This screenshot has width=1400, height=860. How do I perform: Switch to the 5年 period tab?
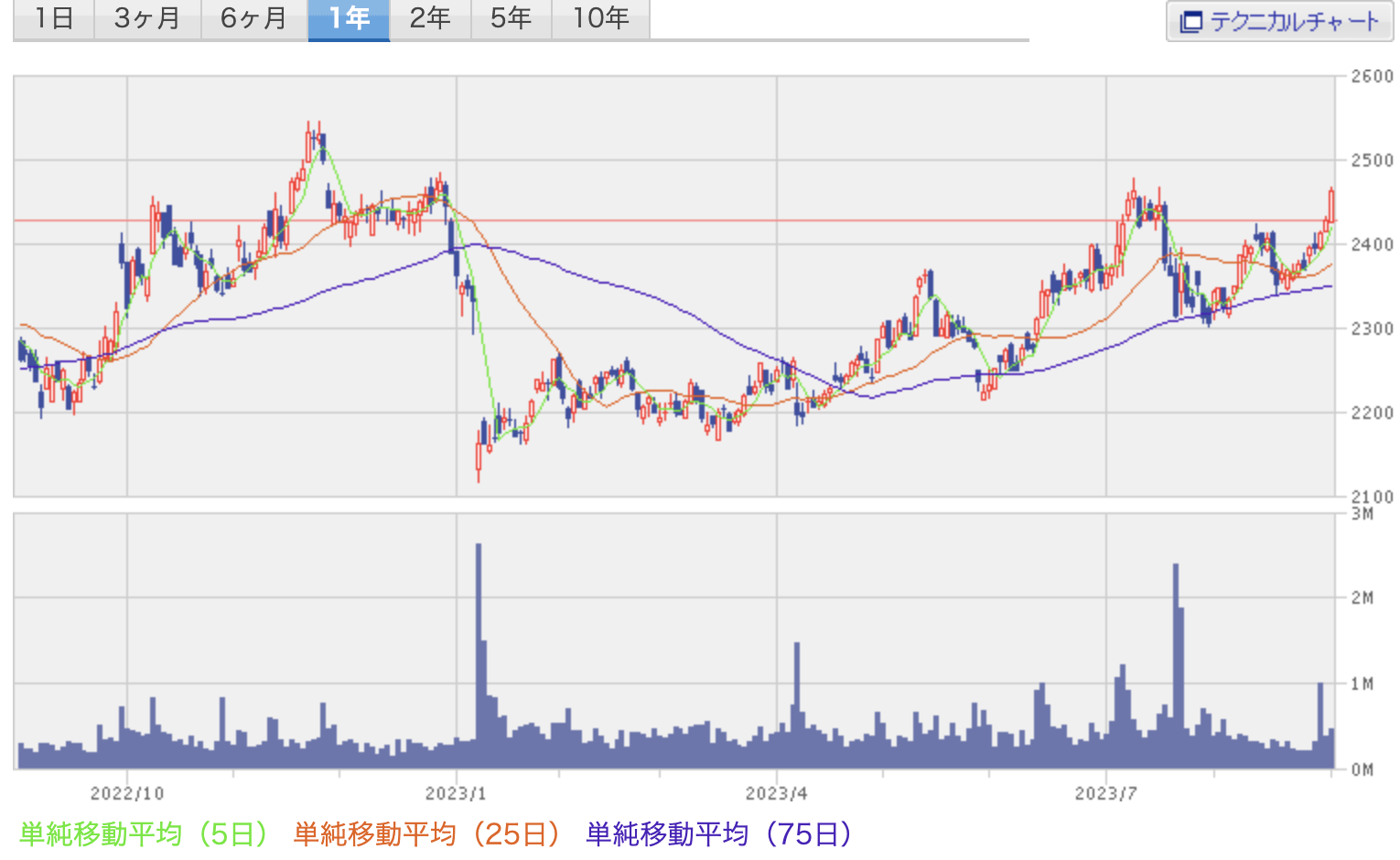[x=511, y=19]
